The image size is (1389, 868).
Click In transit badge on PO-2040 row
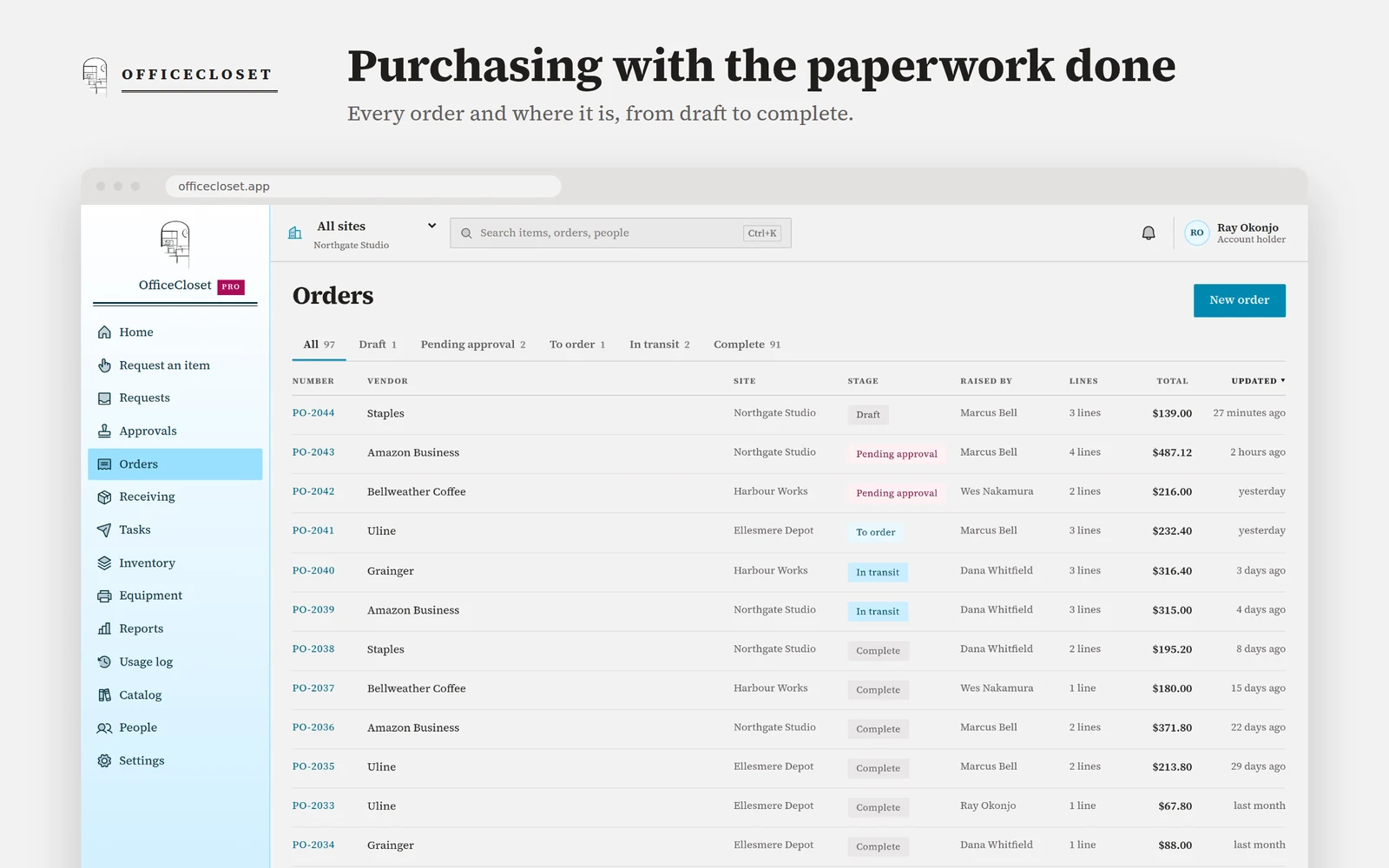tap(878, 572)
